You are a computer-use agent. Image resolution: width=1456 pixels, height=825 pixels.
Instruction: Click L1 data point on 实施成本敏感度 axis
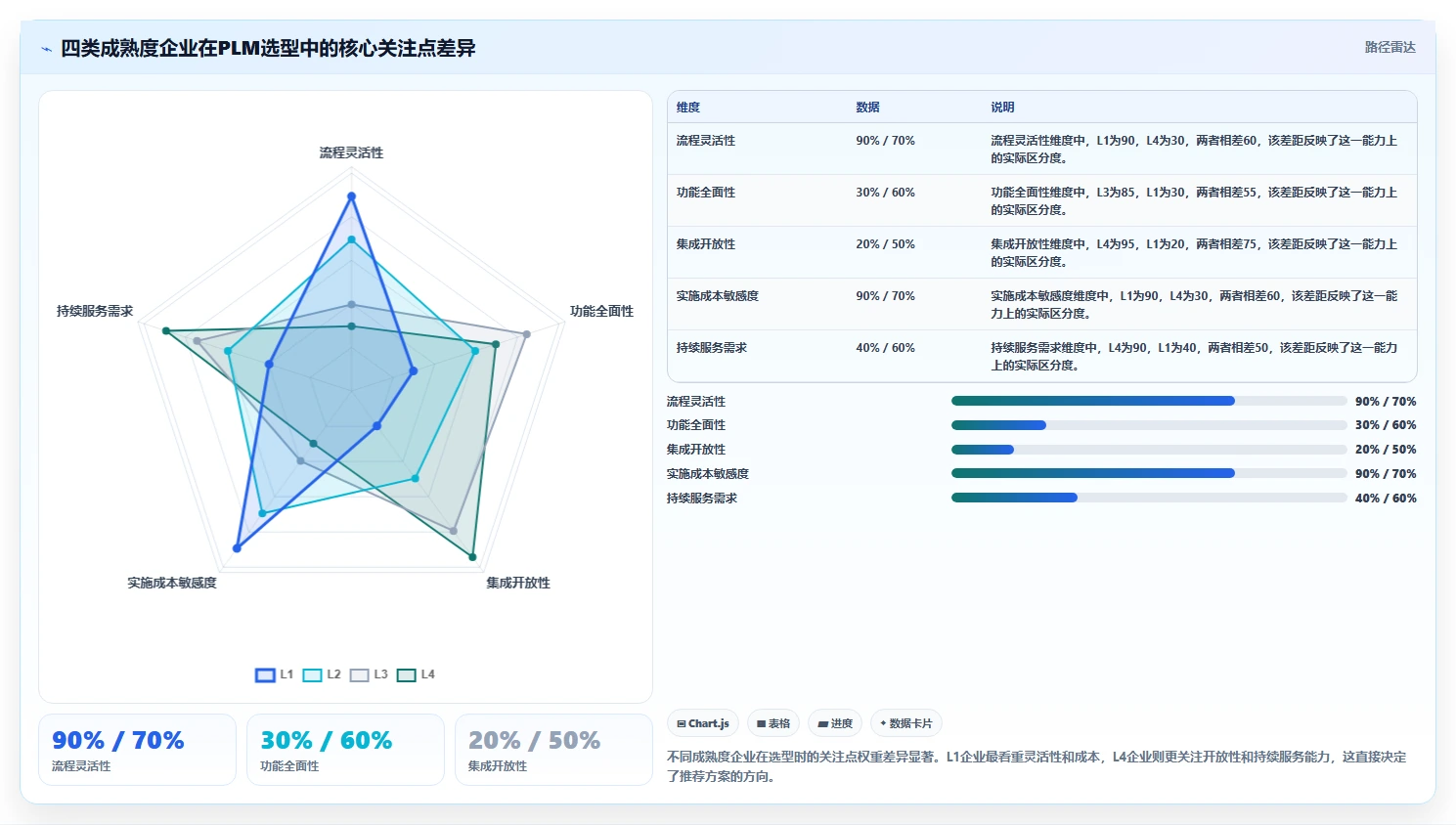[237, 548]
